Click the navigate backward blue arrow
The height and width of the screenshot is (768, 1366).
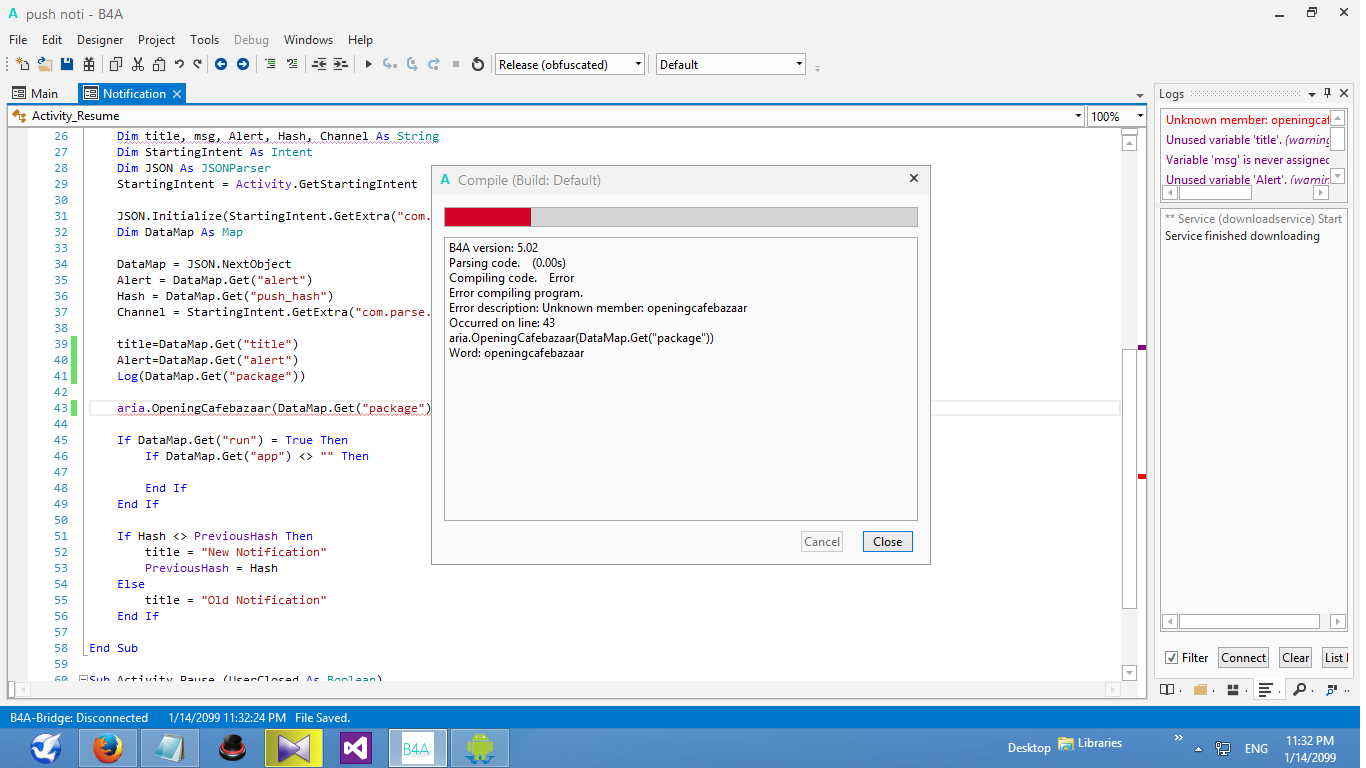point(220,64)
